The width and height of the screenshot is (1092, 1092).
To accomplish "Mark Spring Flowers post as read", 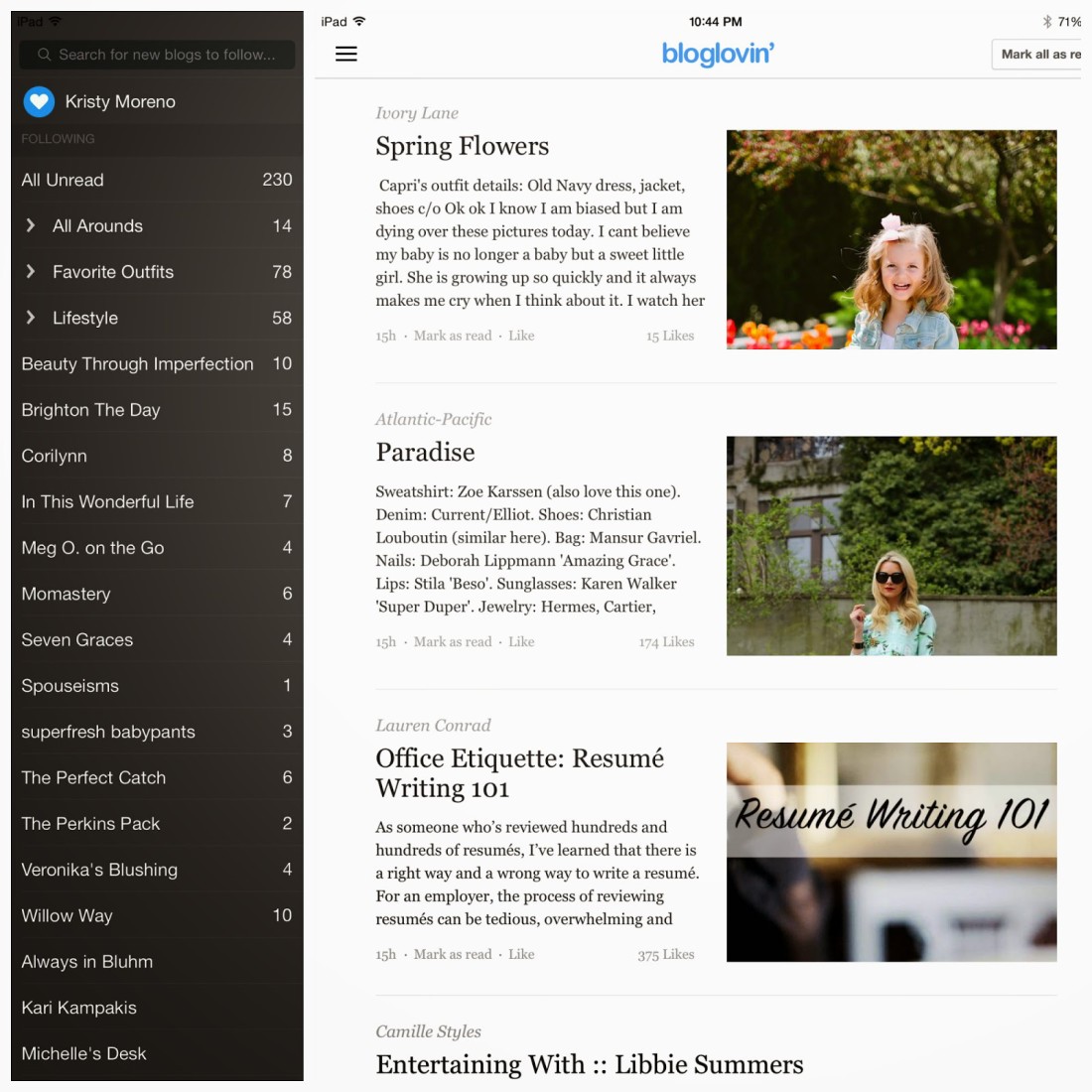I will (x=453, y=336).
